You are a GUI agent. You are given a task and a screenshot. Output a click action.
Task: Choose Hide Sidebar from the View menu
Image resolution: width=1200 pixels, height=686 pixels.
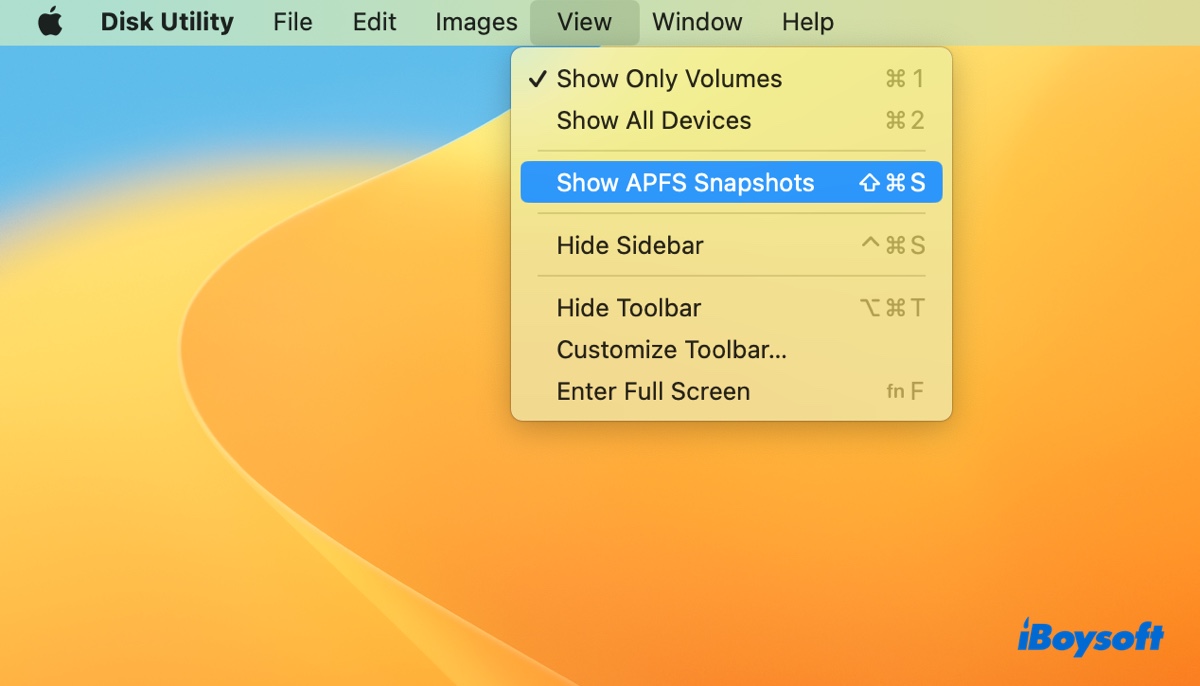630,246
